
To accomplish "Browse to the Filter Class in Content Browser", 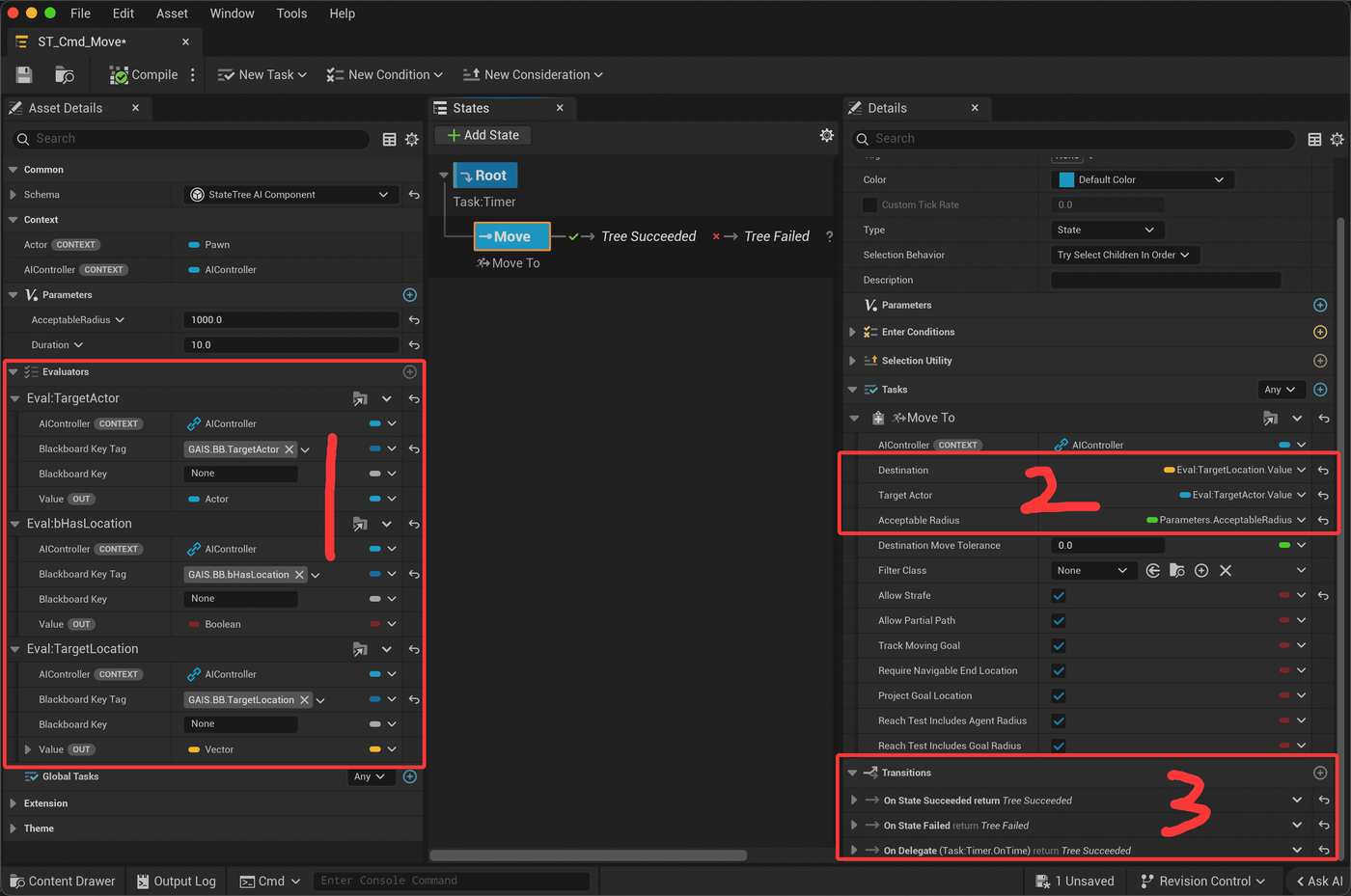I will [1177, 571].
